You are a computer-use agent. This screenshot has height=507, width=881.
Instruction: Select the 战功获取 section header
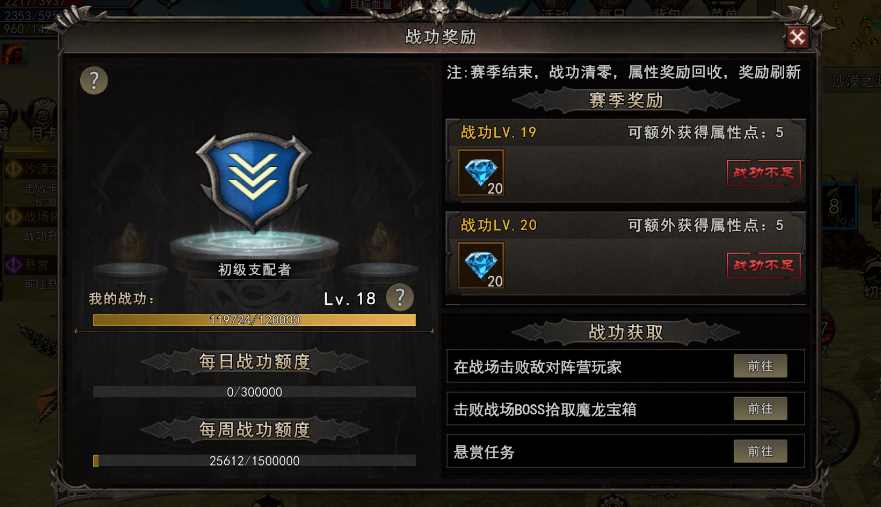(x=626, y=332)
